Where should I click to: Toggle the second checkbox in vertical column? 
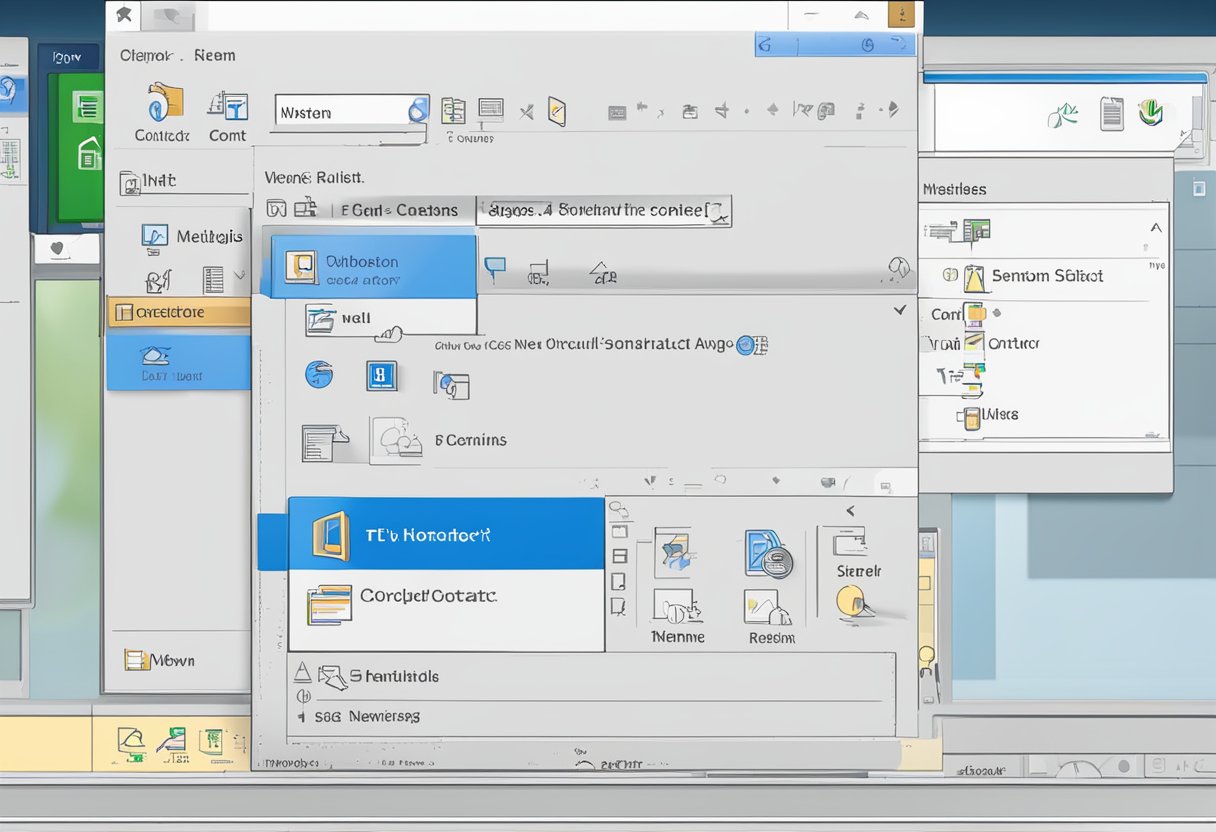(619, 556)
